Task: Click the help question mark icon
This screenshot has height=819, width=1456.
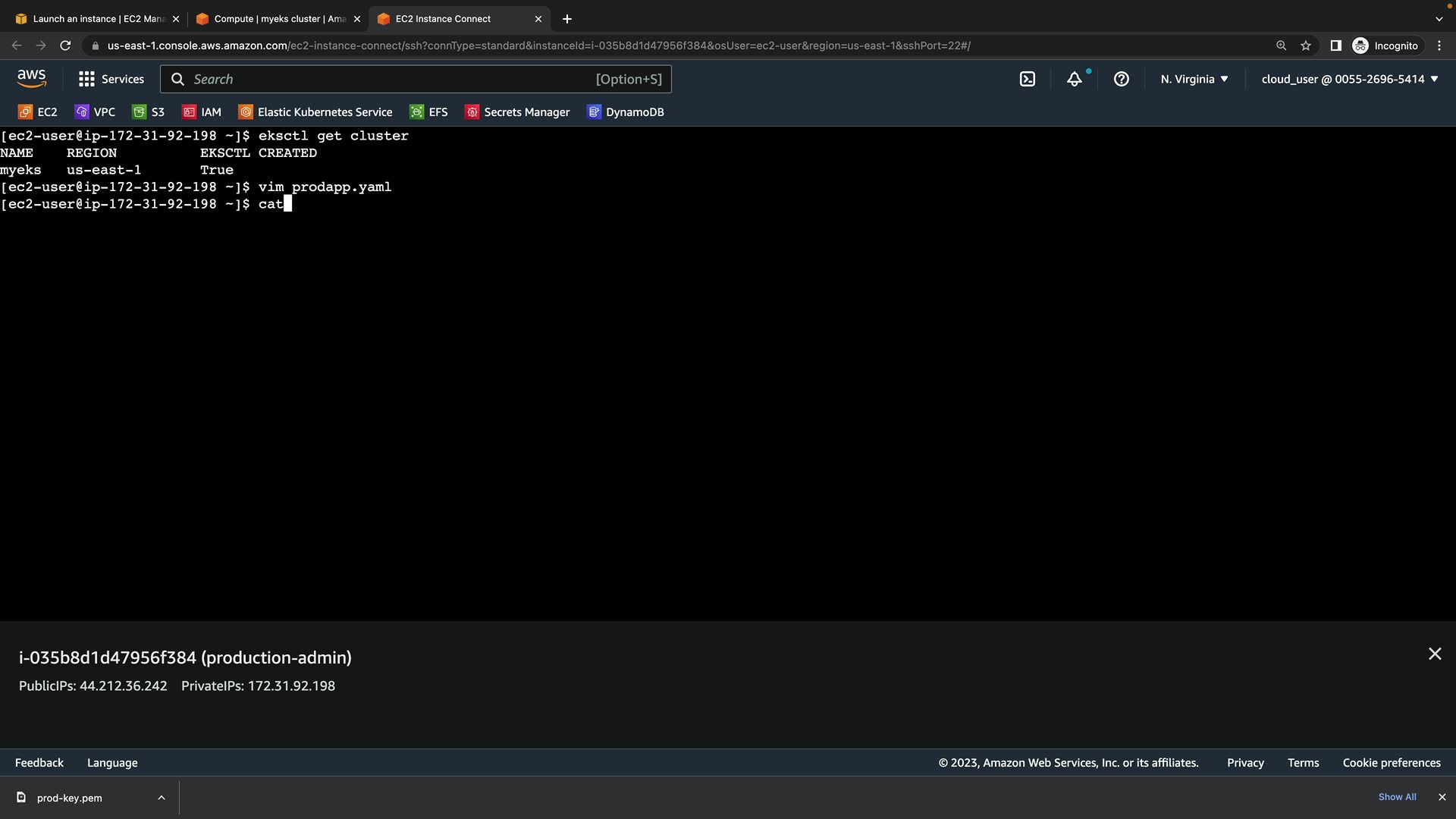Action: click(x=1122, y=79)
